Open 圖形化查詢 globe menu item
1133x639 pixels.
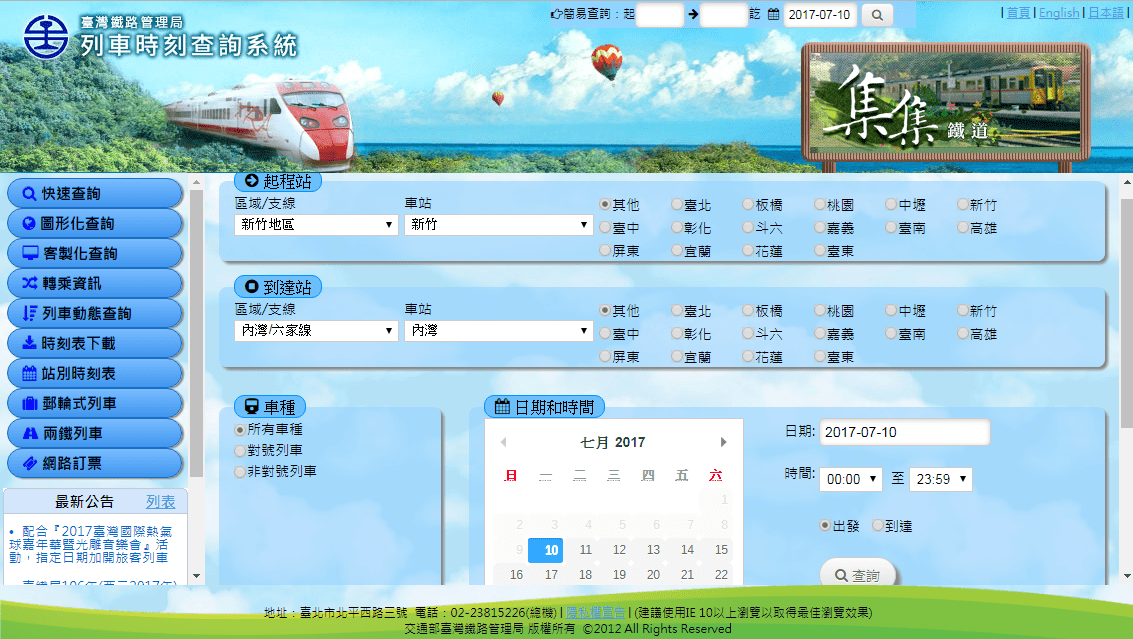pos(95,223)
